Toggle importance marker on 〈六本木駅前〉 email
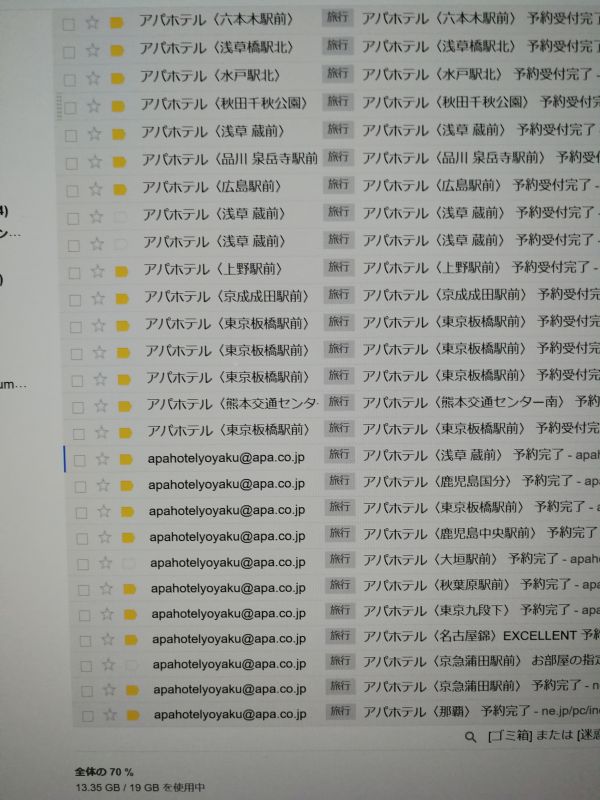Screen dimensions: 600x800 pyautogui.click(x=117, y=23)
